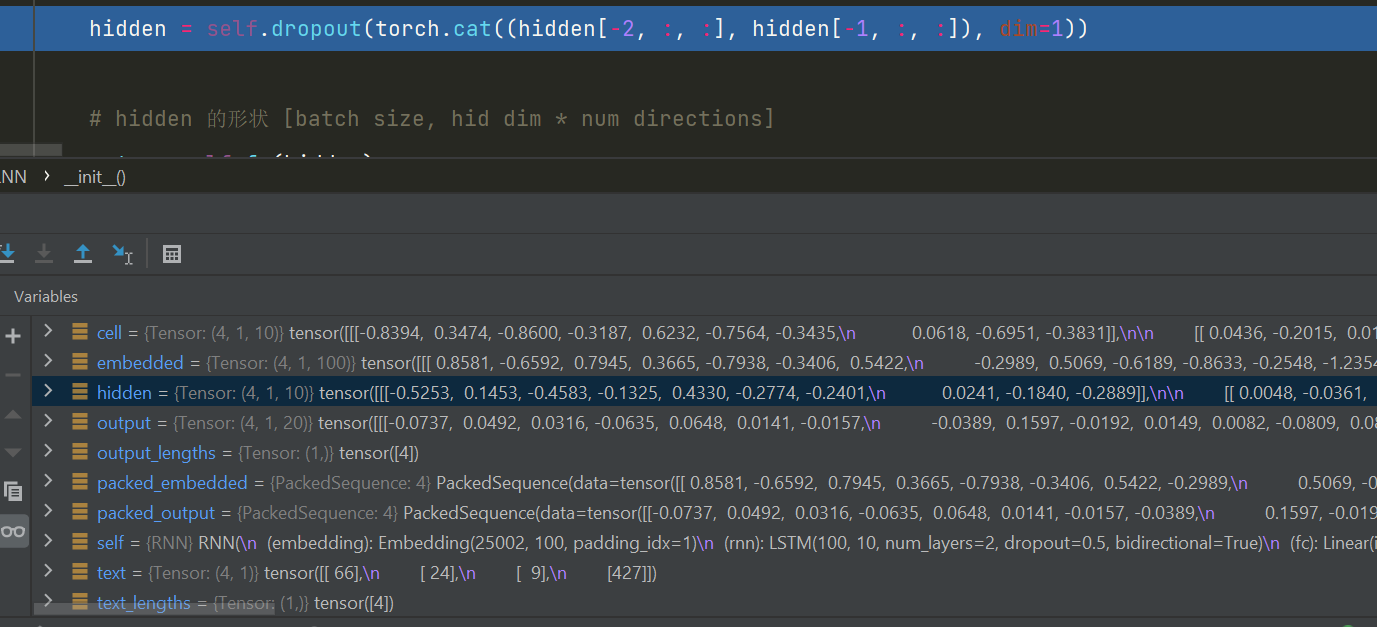Screen dimensions: 1377x627
Task: Click the duplicate watch copy icon
Action: coord(13,491)
